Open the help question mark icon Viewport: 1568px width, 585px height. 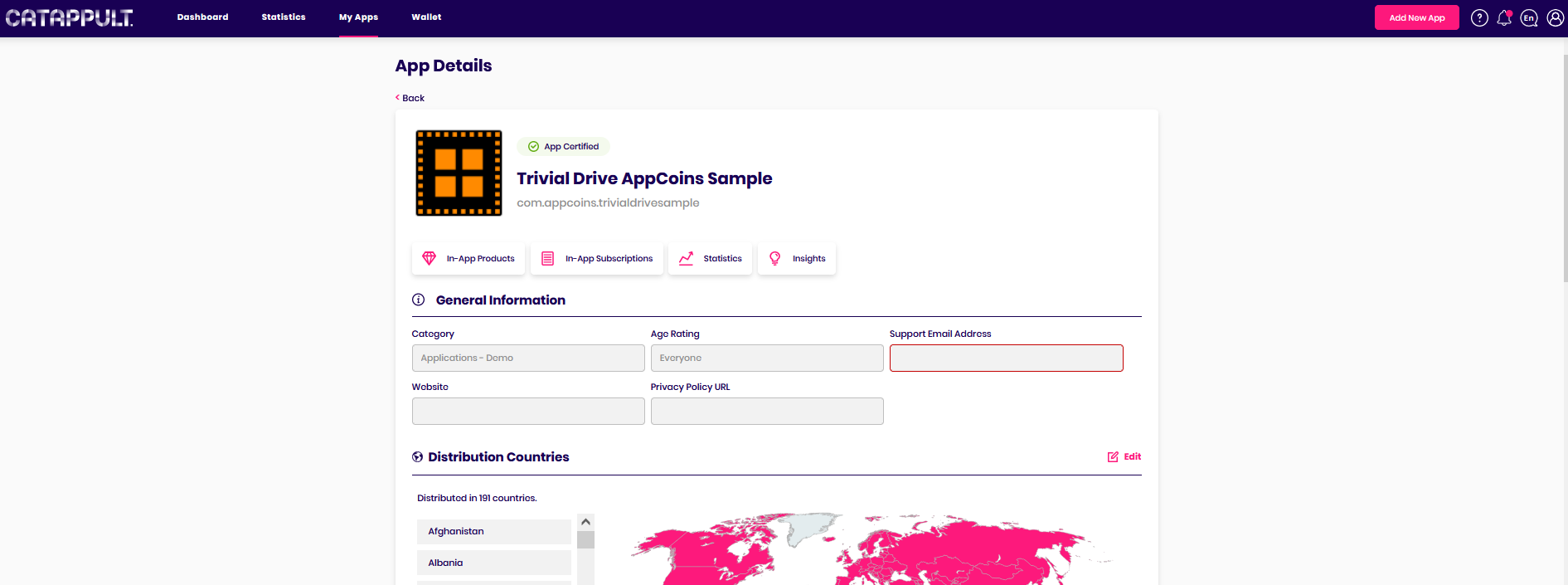tap(1479, 17)
